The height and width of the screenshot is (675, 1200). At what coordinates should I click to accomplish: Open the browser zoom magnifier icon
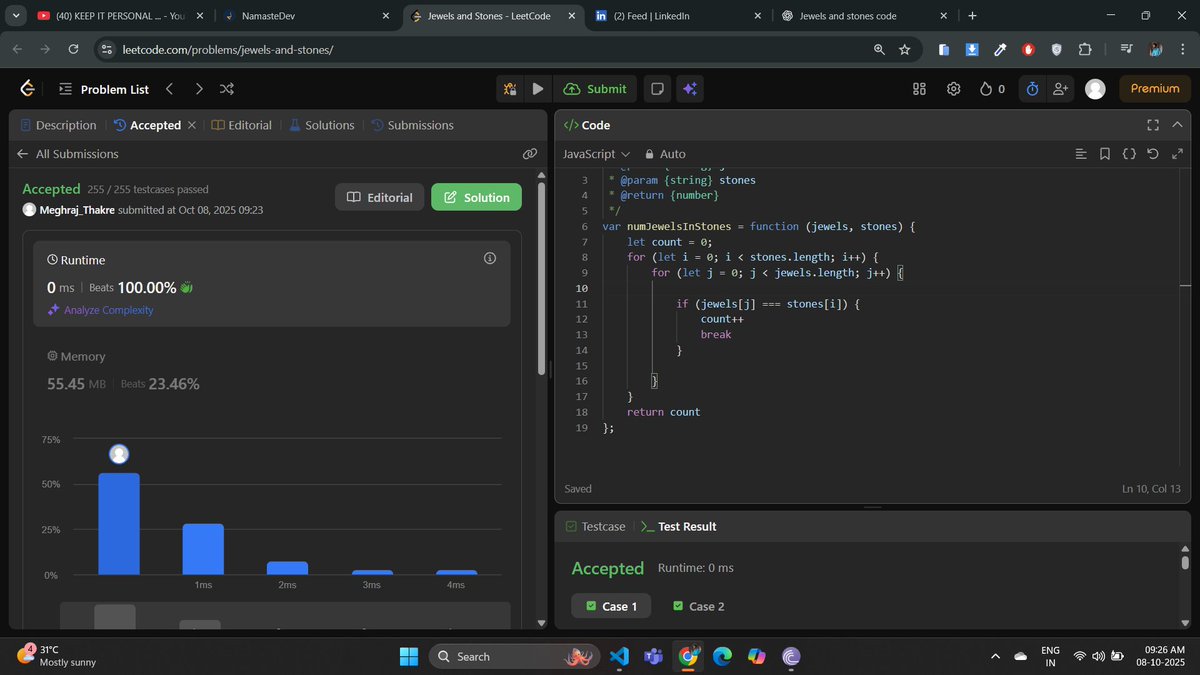click(x=879, y=50)
